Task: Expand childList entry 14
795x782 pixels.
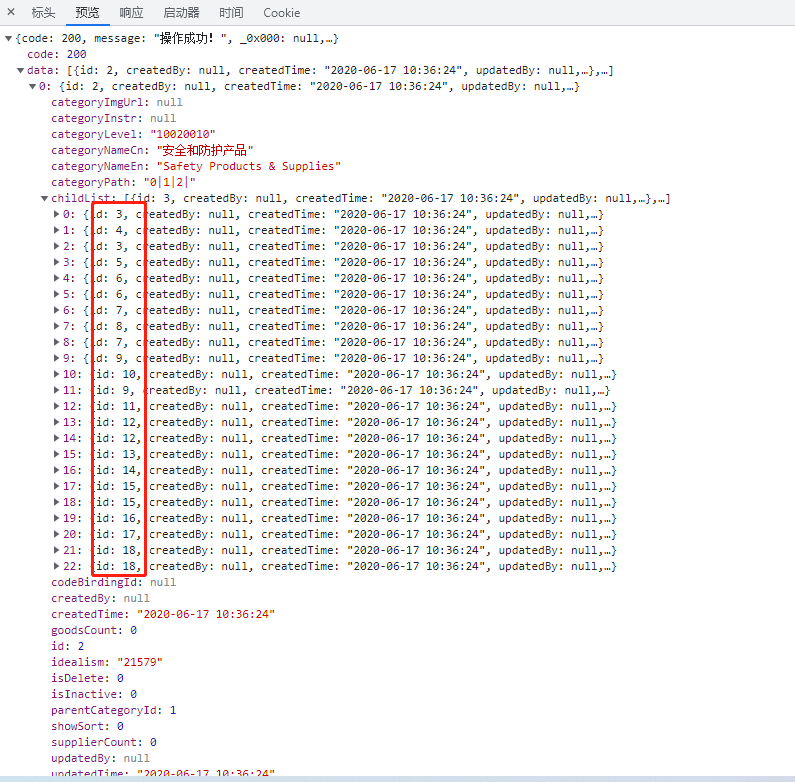Action: (56, 438)
